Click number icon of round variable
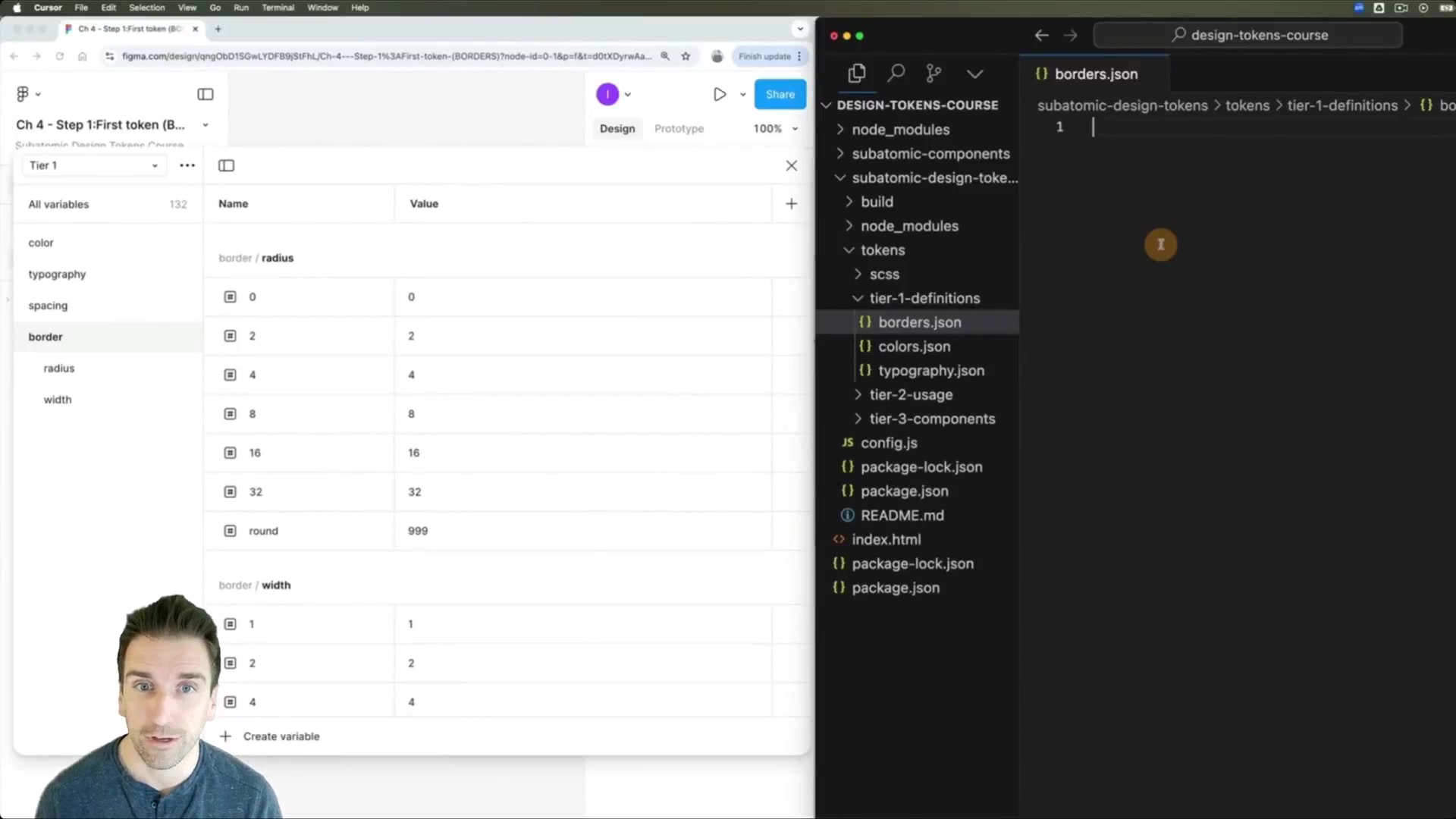The width and height of the screenshot is (1456, 819). (231, 531)
